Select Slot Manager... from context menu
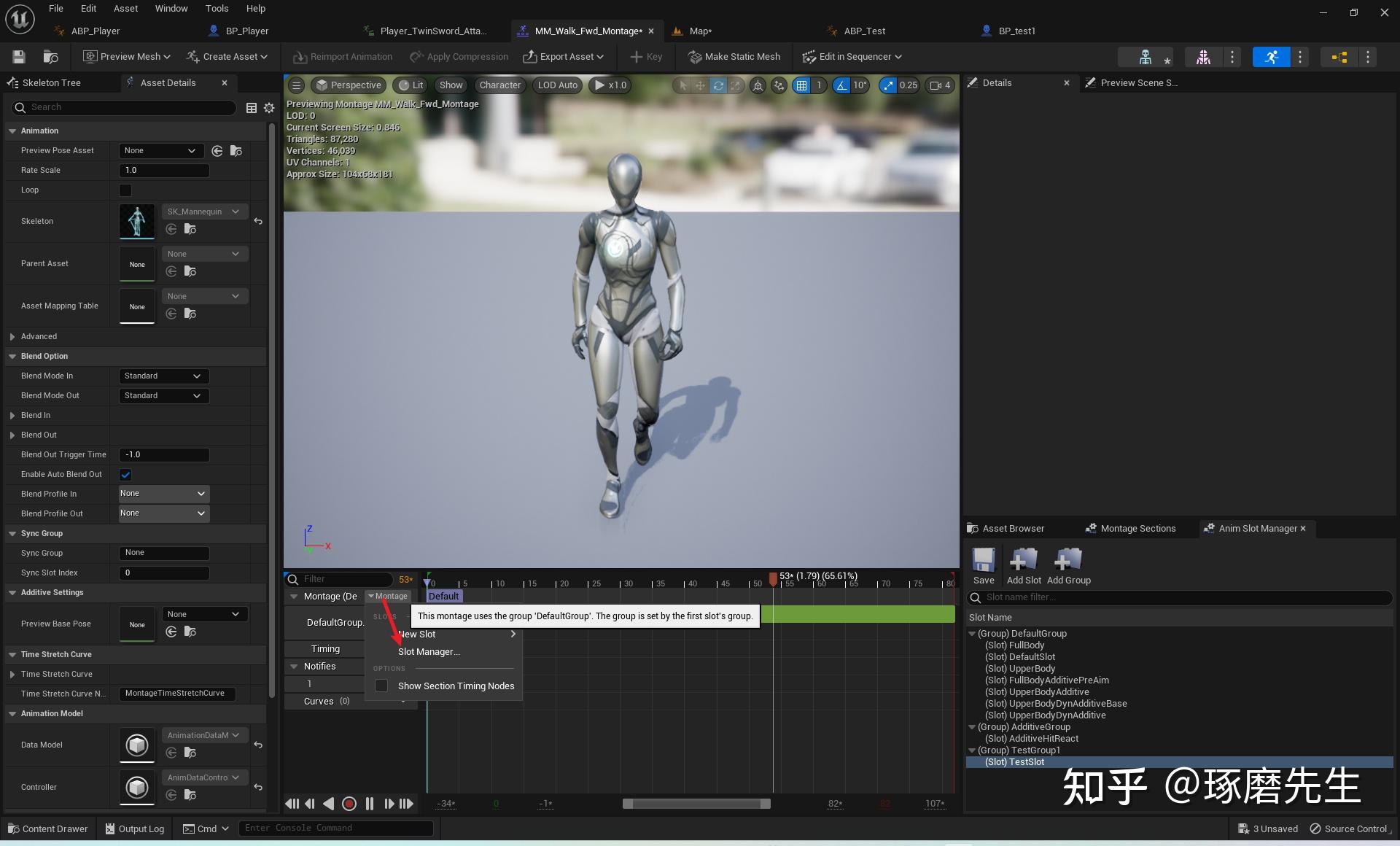Viewport: 1400px width, 846px height. click(x=429, y=652)
